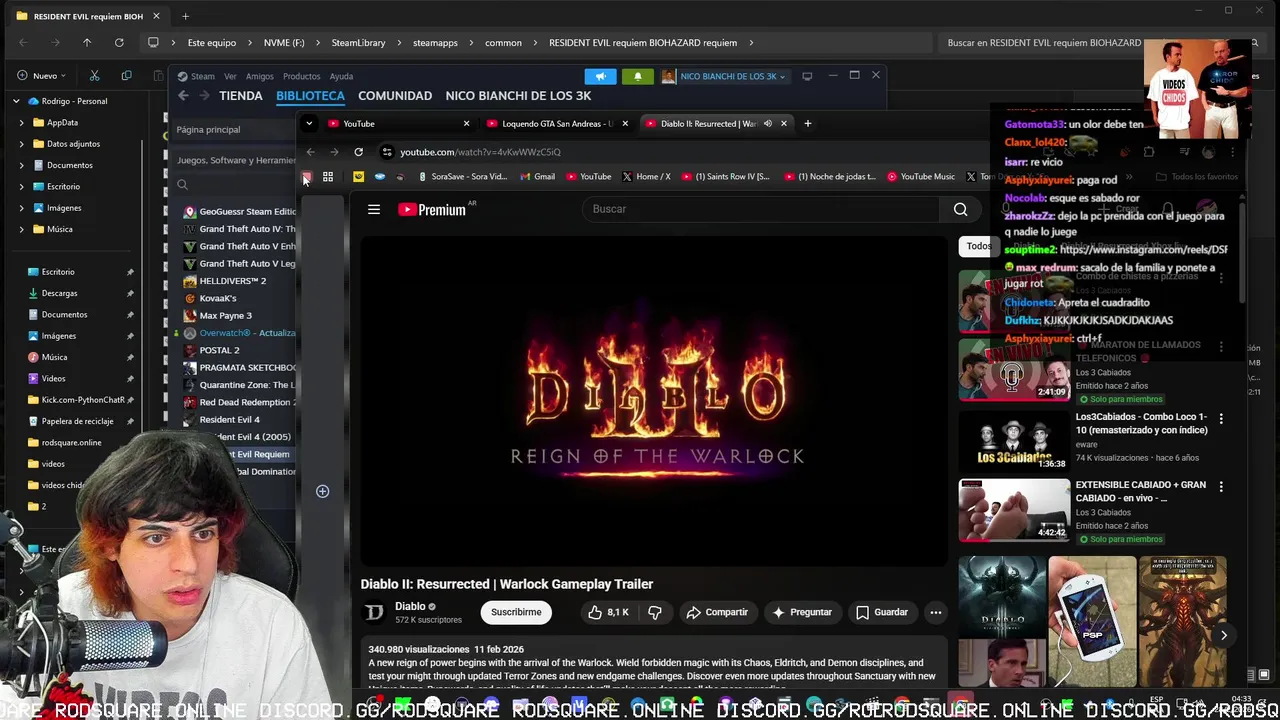Click Copy icon in File Explorer toolbar
The height and width of the screenshot is (720, 1280).
pyautogui.click(x=126, y=76)
